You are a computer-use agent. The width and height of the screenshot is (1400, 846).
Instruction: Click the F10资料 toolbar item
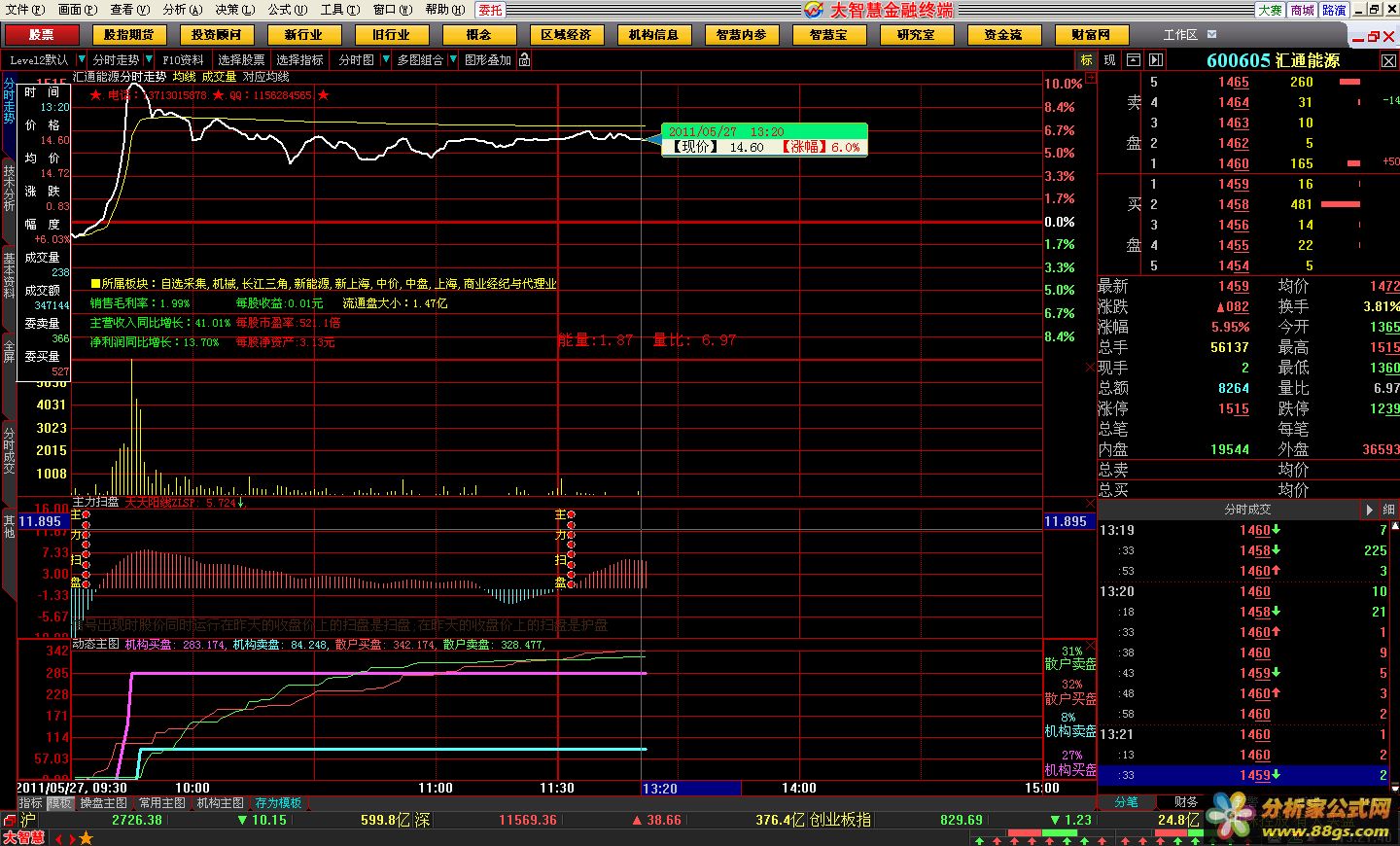point(183,59)
